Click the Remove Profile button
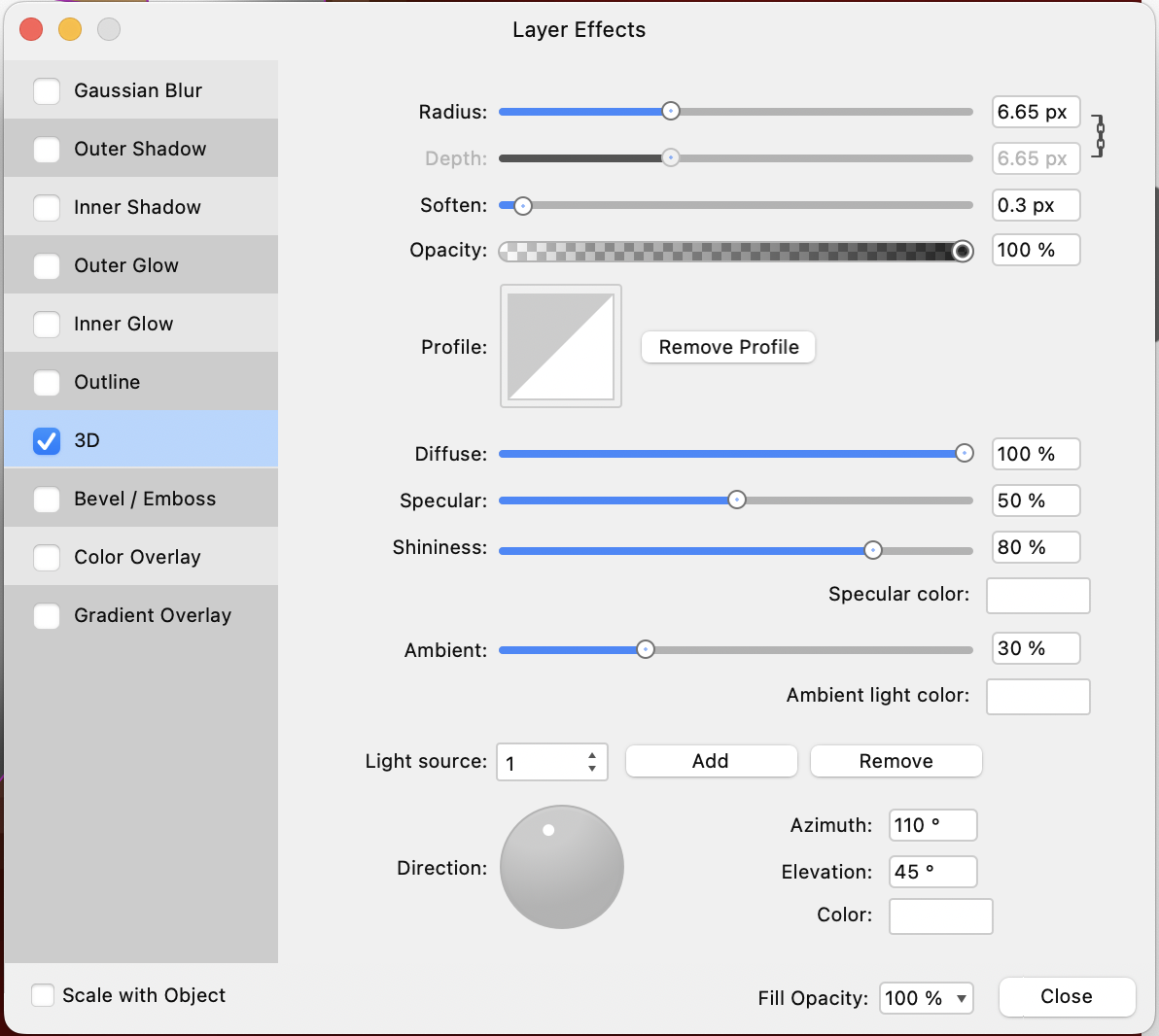The image size is (1159, 1036). [727, 346]
